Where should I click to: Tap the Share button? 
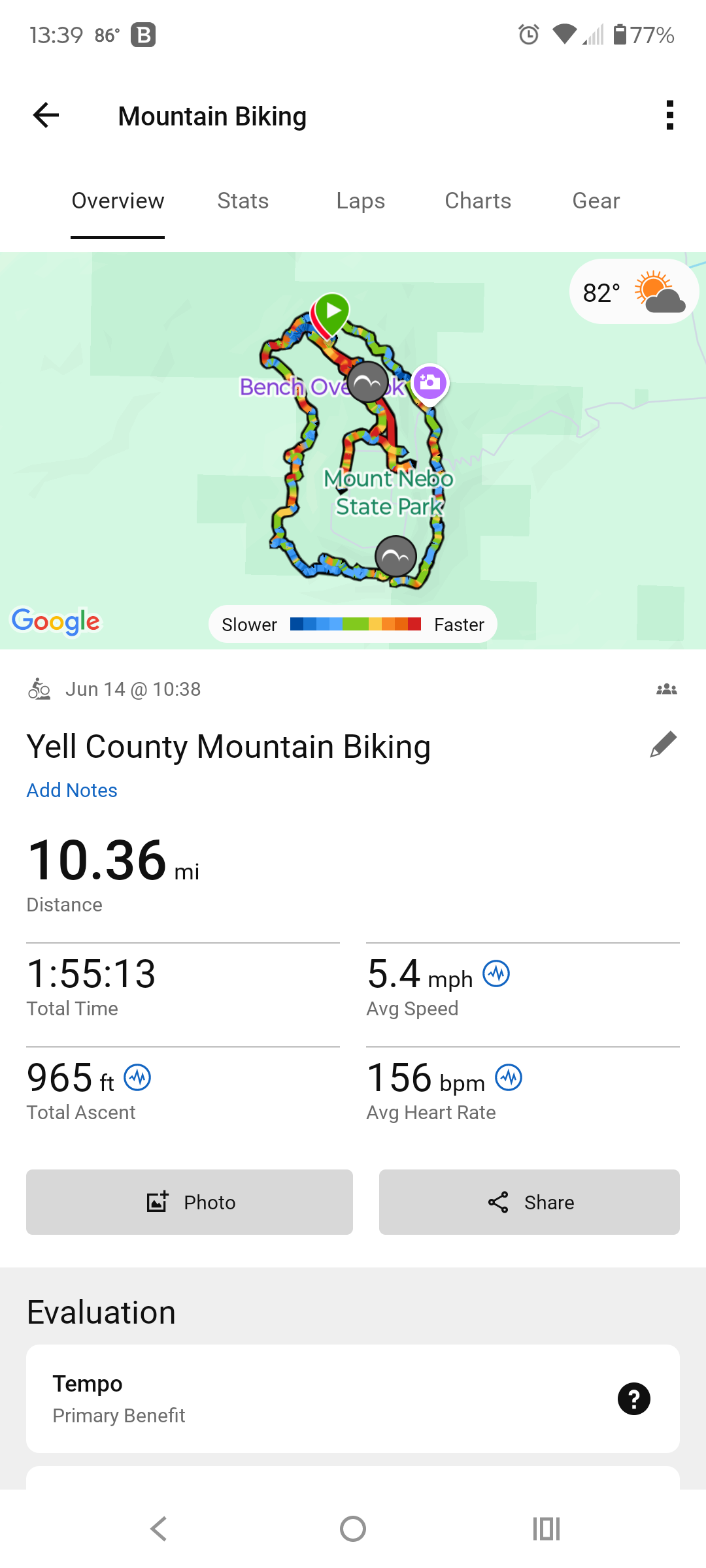[x=529, y=1202]
